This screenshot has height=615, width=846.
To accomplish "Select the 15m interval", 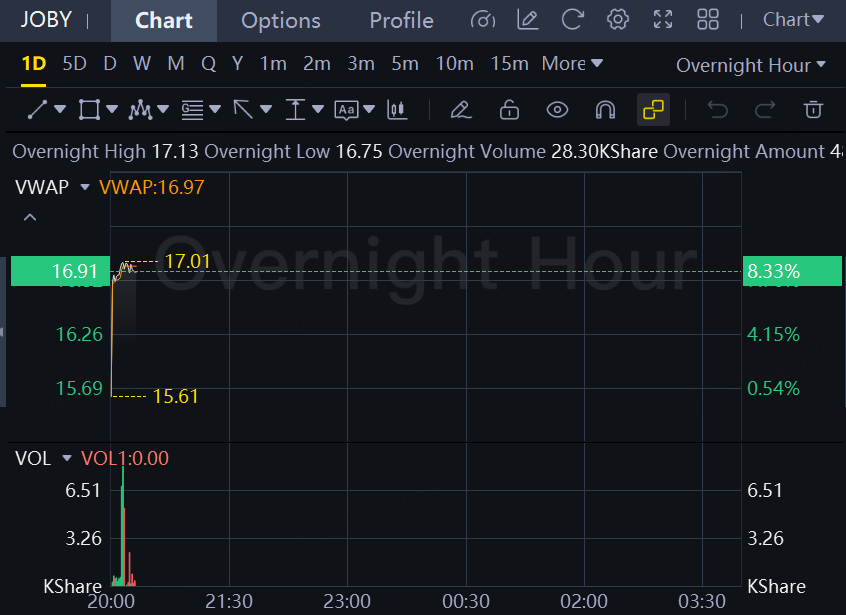I will tap(509, 64).
